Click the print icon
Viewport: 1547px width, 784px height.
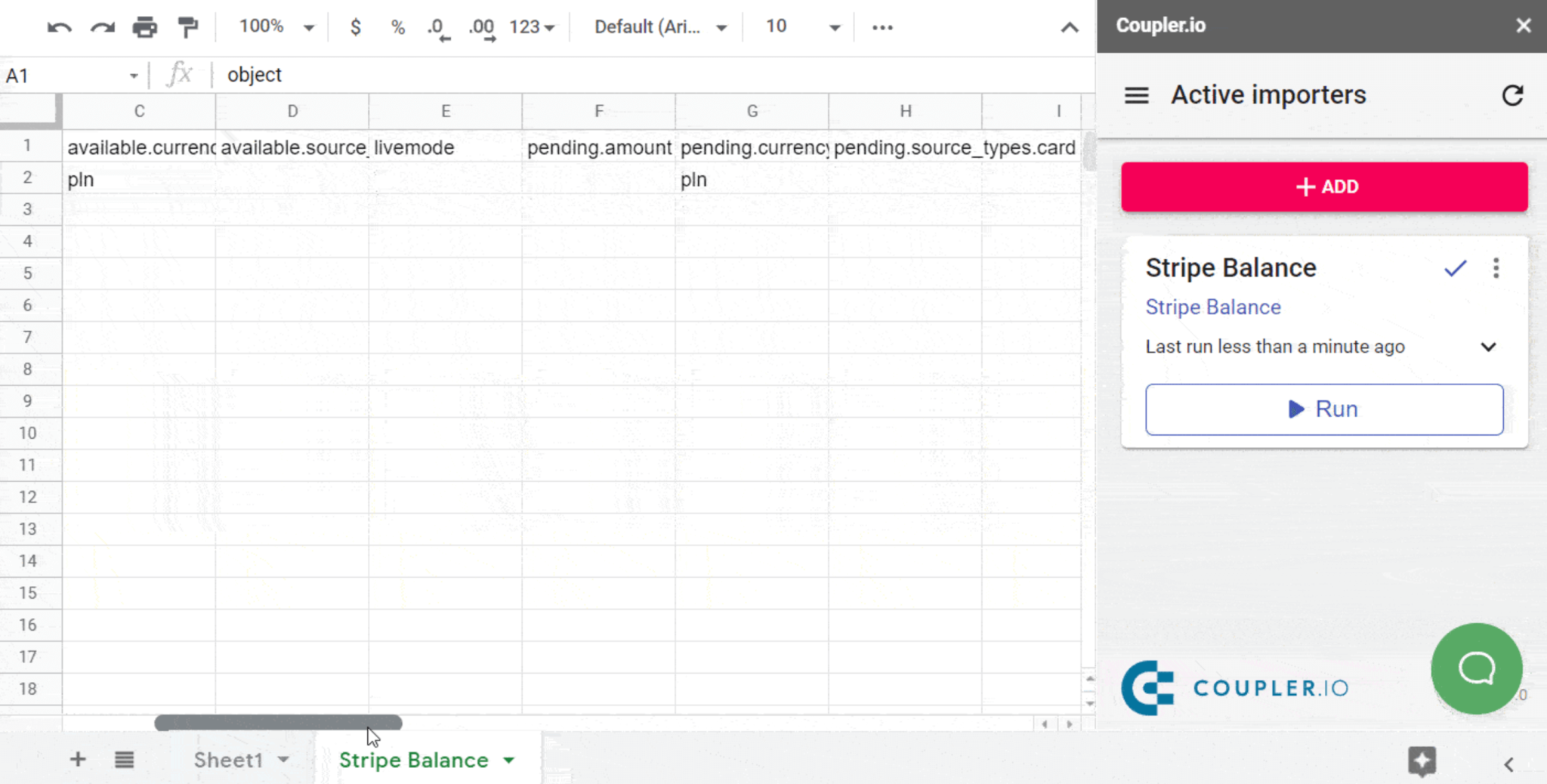click(144, 28)
